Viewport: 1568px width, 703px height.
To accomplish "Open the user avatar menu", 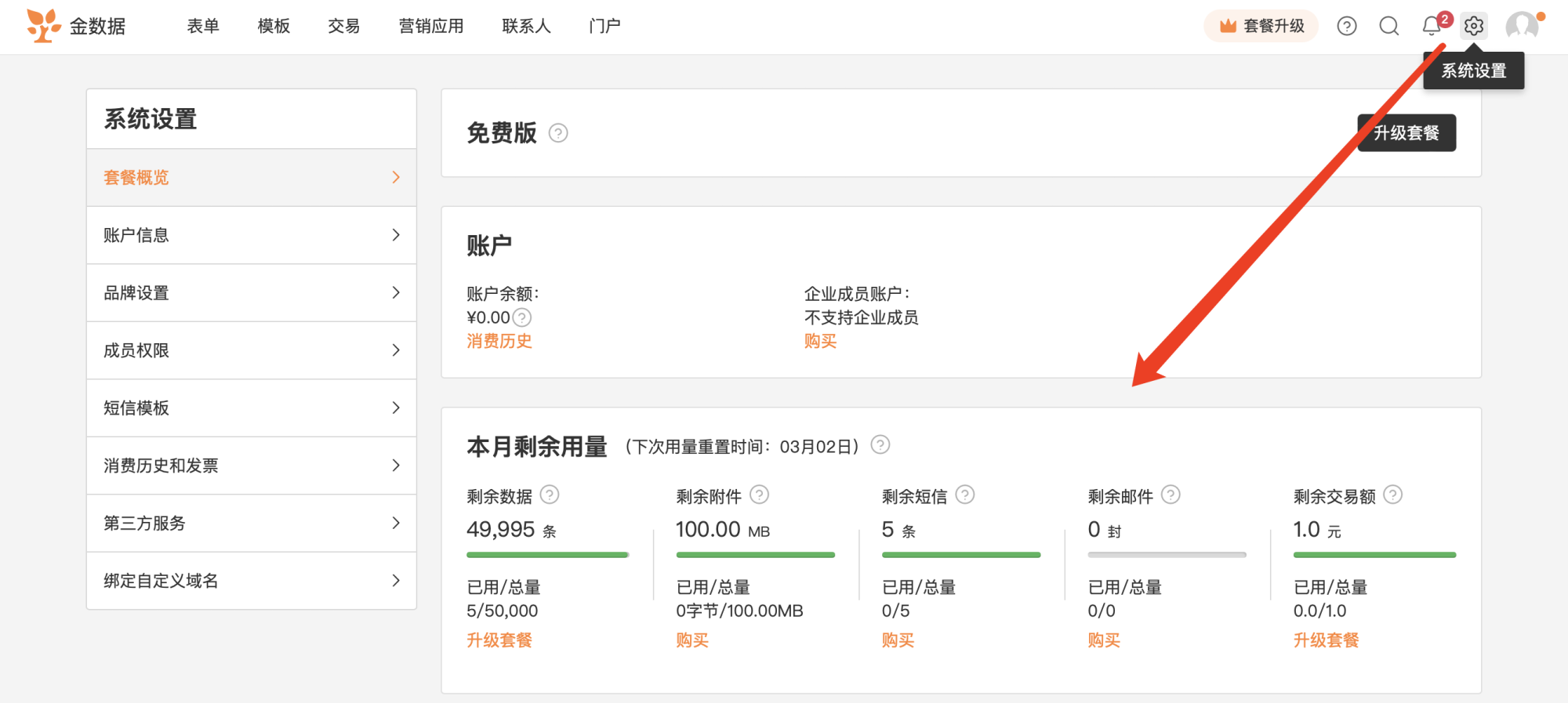I will click(1522, 26).
